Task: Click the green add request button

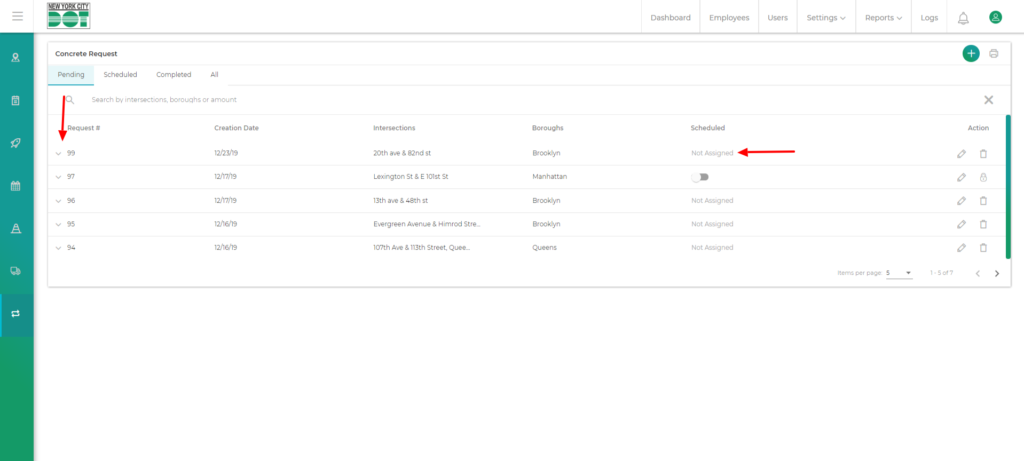Action: (970, 53)
